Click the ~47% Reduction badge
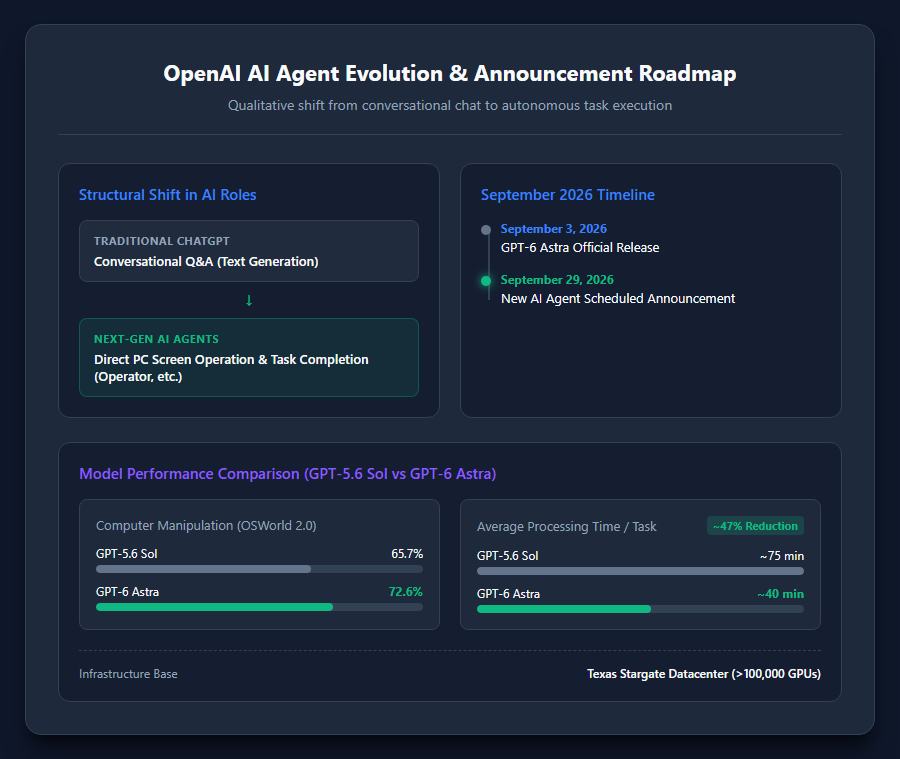This screenshot has height=759, width=900. pyautogui.click(x=755, y=526)
